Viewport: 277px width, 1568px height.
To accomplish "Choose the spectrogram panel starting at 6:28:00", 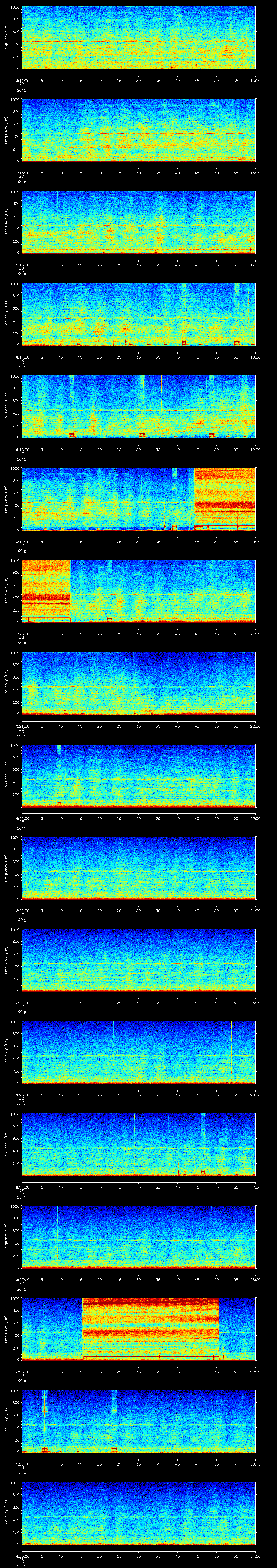I will (138, 1329).
